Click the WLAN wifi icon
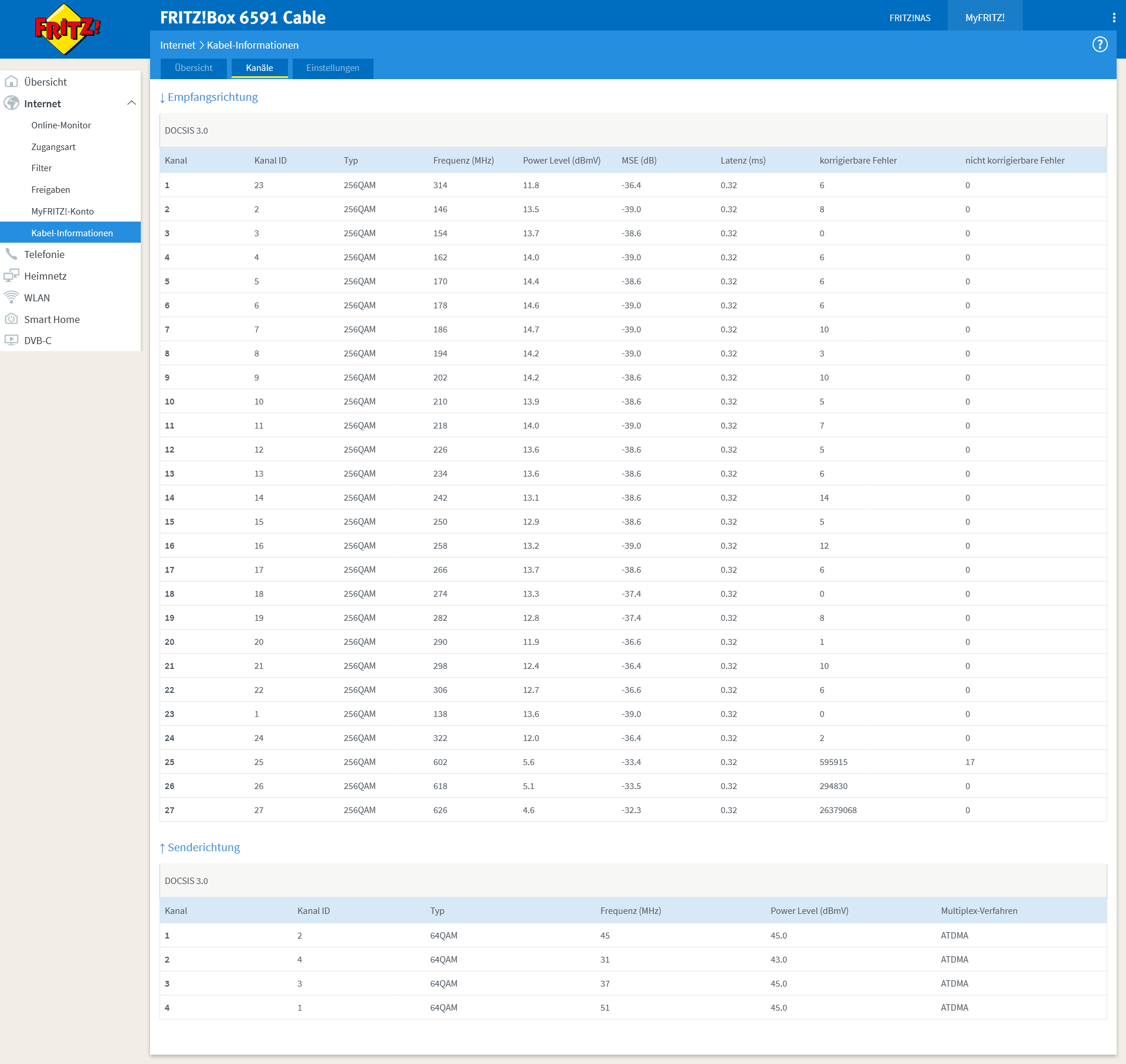 (x=11, y=297)
